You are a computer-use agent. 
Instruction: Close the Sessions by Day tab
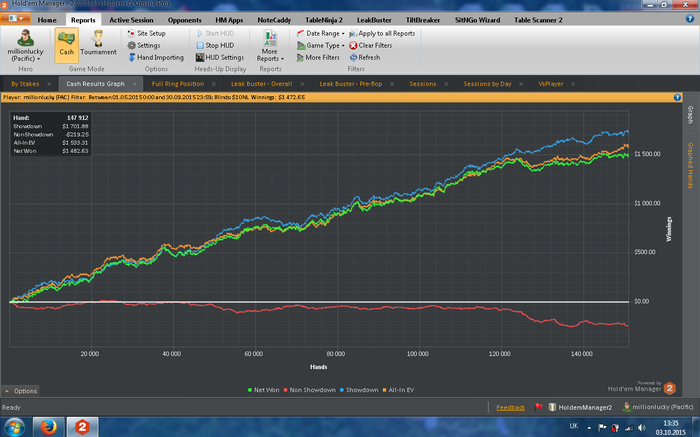pyautogui.click(x=521, y=84)
